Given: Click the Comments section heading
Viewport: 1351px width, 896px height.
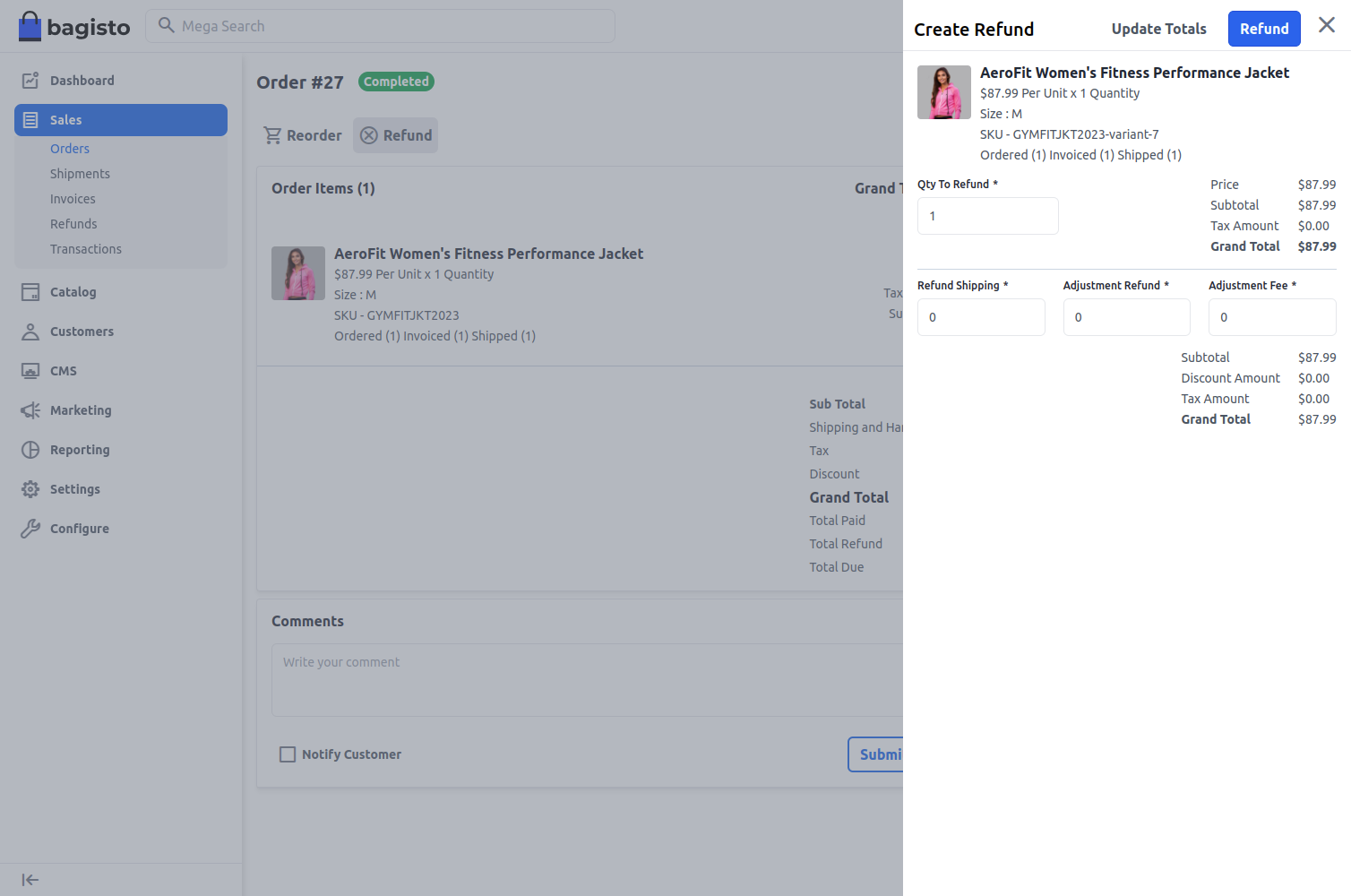Looking at the screenshot, I should (x=307, y=621).
